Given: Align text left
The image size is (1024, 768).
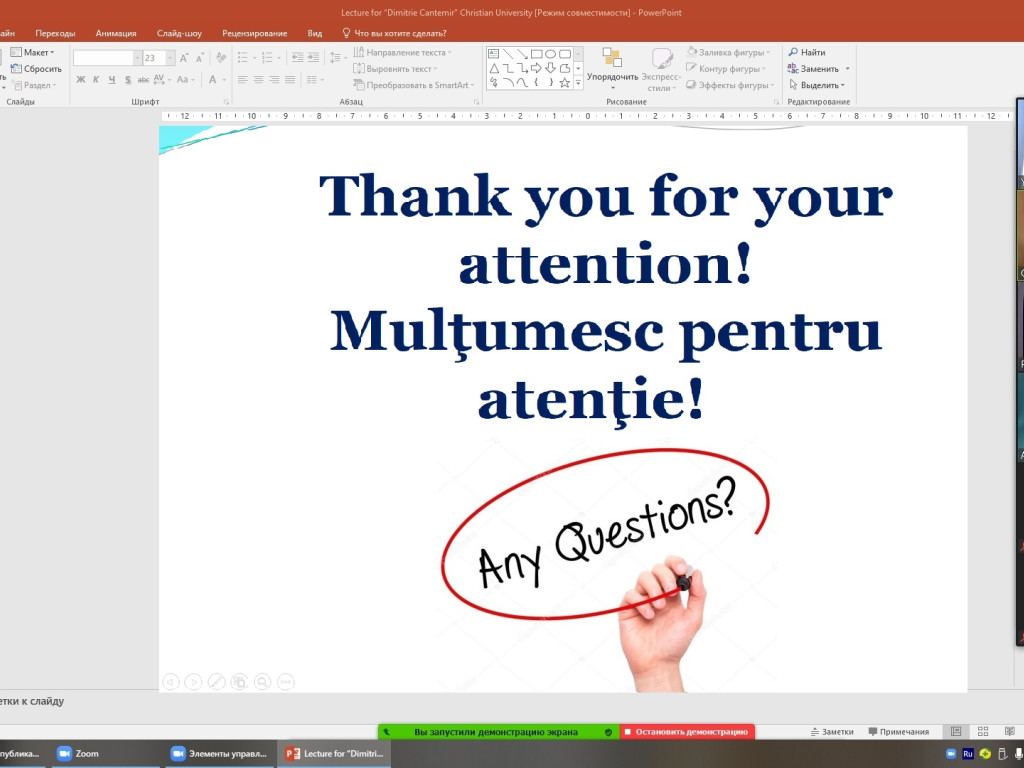Looking at the screenshot, I should (243, 80).
